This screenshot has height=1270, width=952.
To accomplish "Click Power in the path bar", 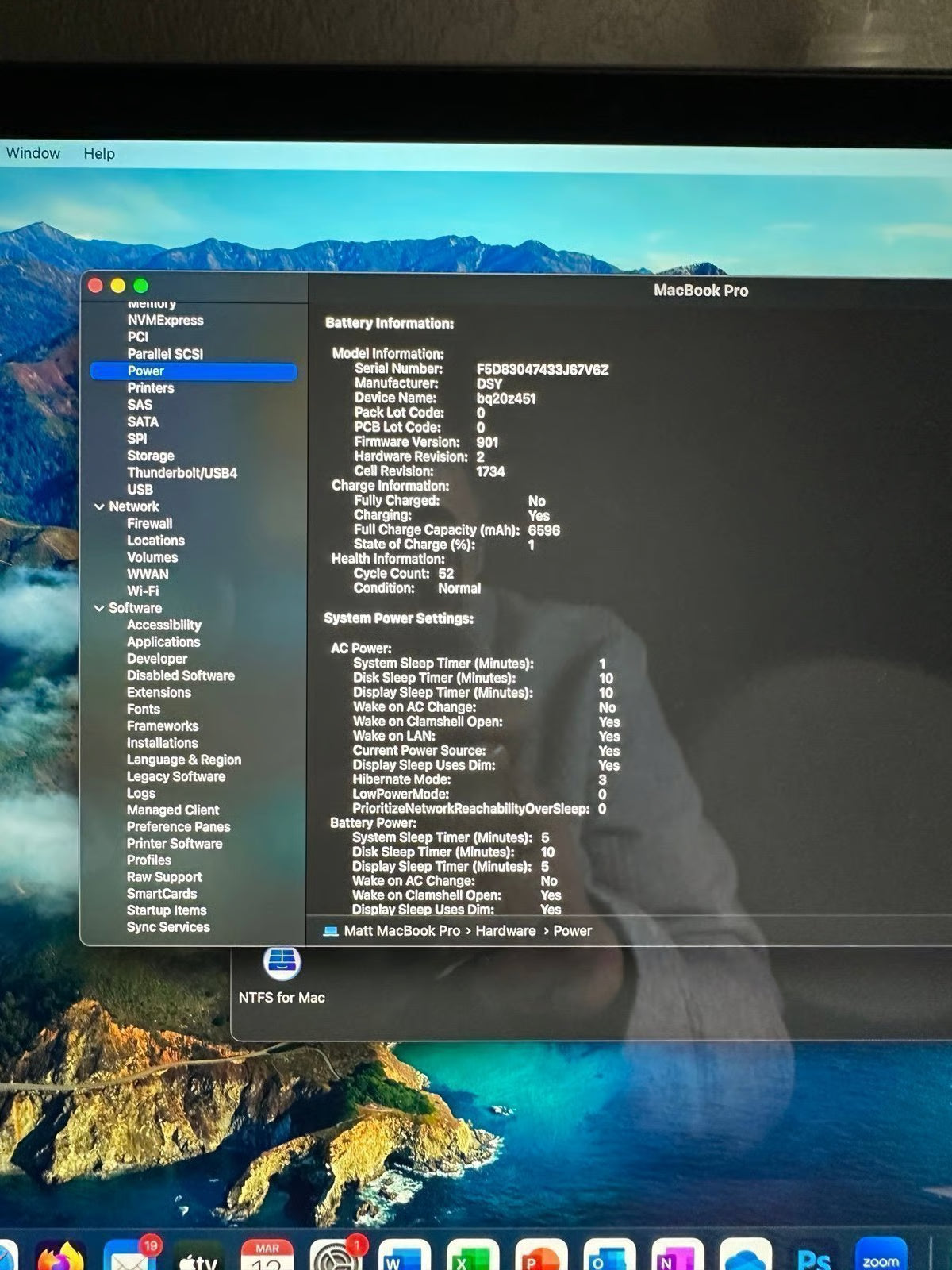I will coord(573,931).
